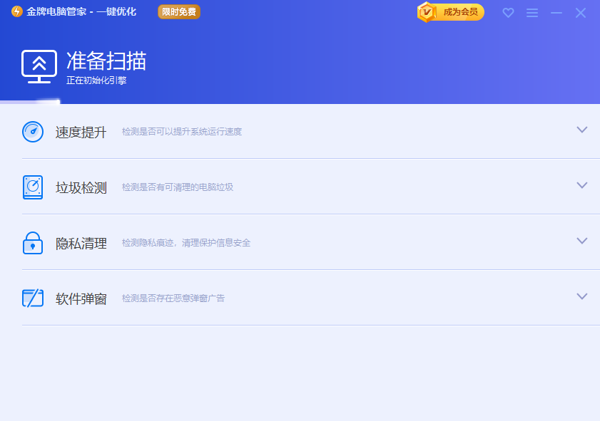Open the hamburger main menu
Image resolution: width=600 pixels, height=421 pixels.
[532, 13]
